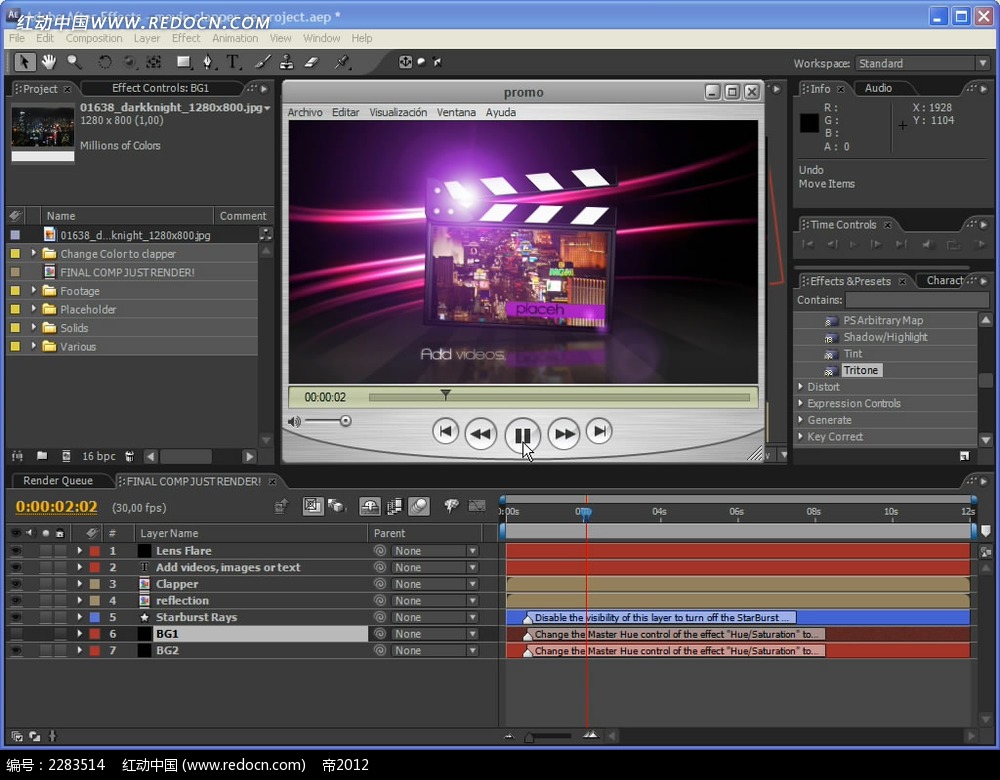Image resolution: width=1000 pixels, height=780 pixels.
Task: Toggle solo switch for Clapper layer
Action: [45, 584]
